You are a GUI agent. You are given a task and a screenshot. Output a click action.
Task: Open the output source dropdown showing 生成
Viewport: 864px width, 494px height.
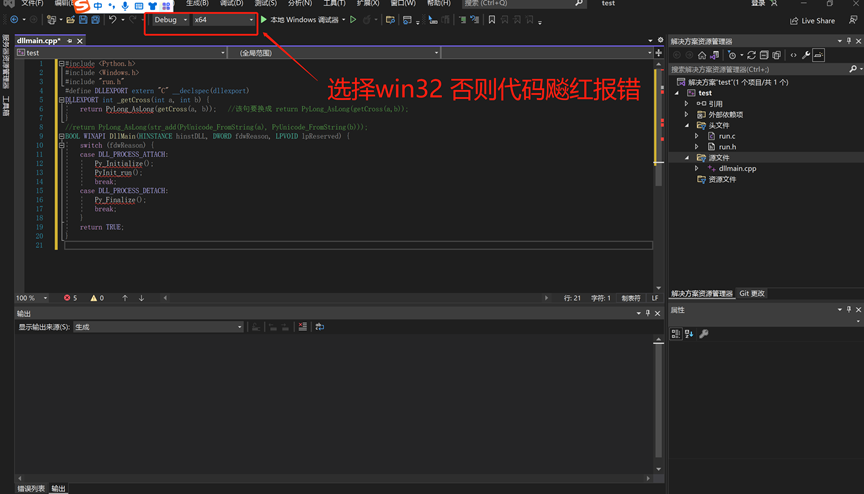158,327
